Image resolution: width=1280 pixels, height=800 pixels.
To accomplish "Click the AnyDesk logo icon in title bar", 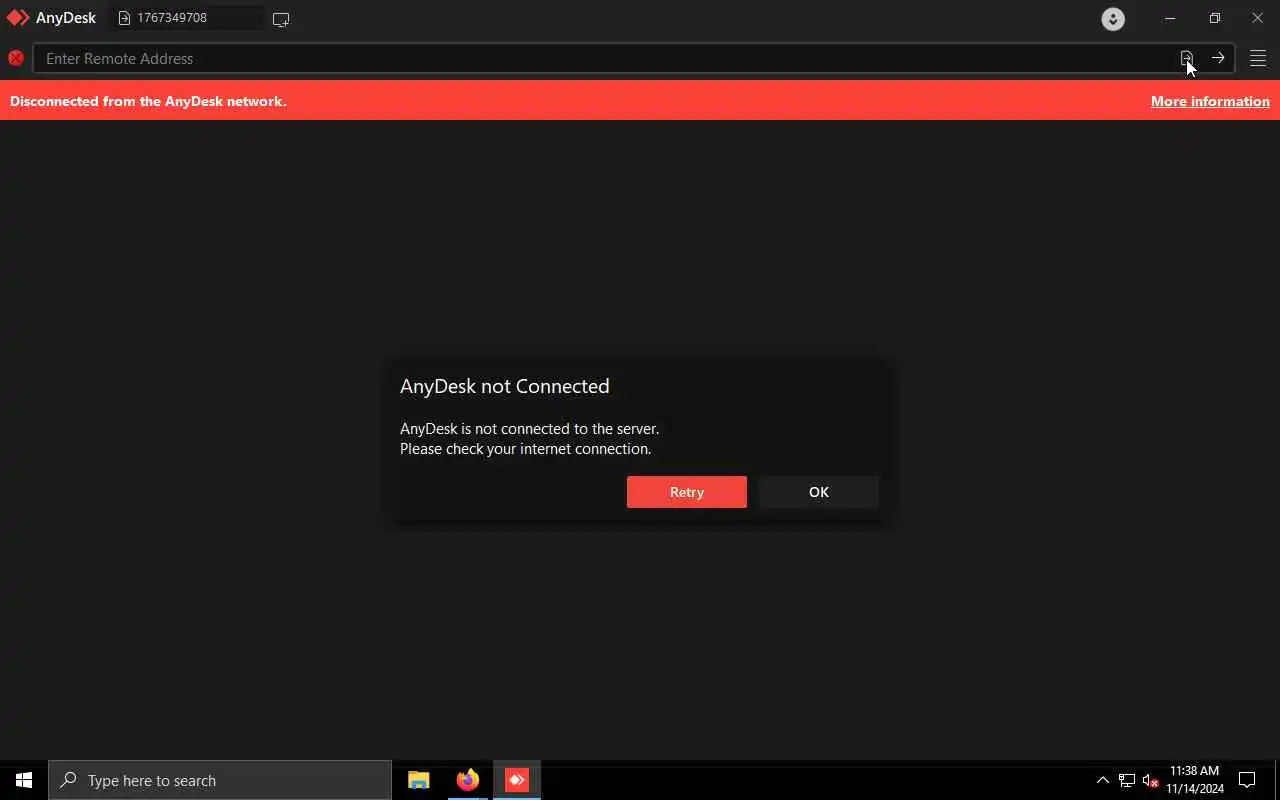I will coord(18,18).
